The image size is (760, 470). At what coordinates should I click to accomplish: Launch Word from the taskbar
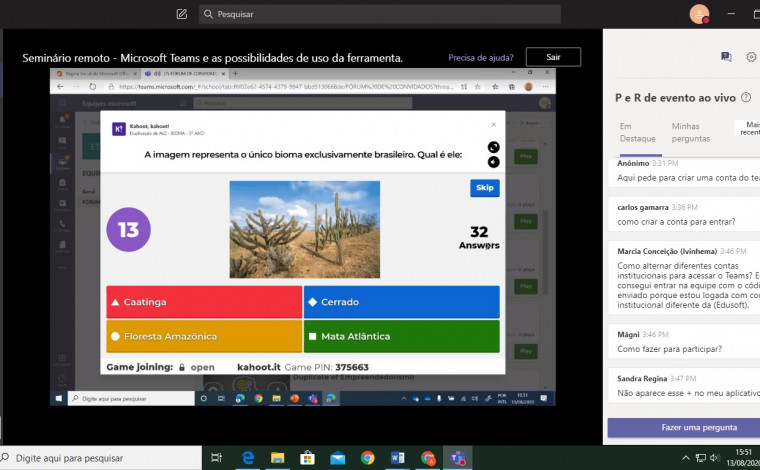click(x=397, y=458)
